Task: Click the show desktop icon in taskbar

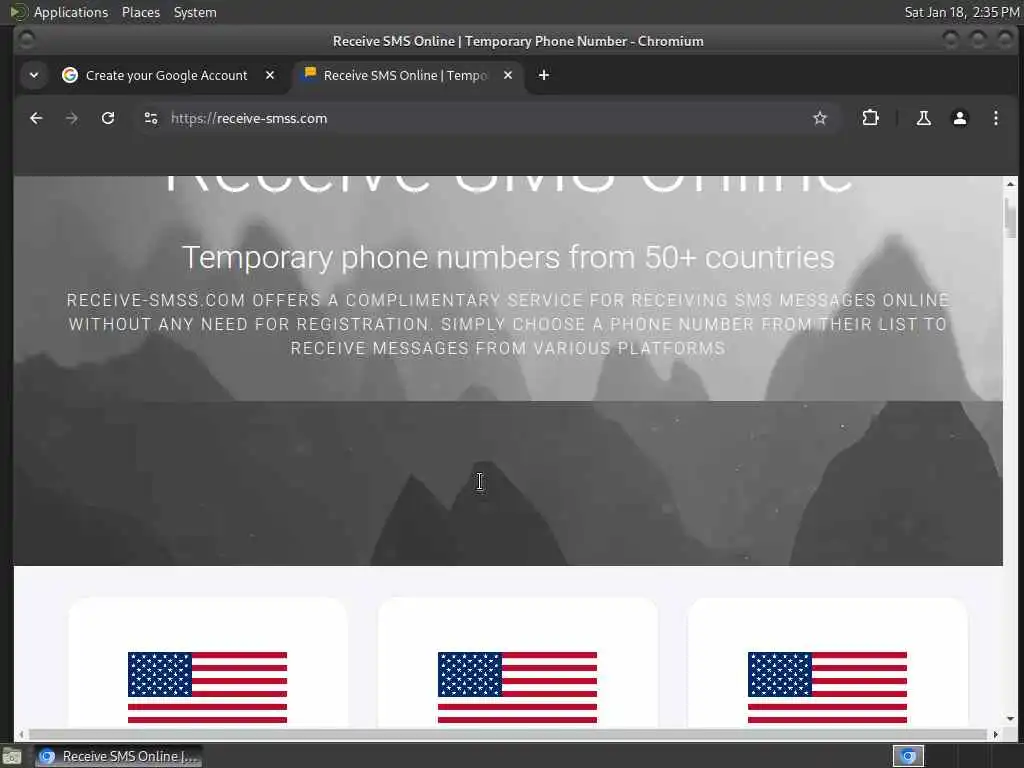Action: tap(12, 757)
